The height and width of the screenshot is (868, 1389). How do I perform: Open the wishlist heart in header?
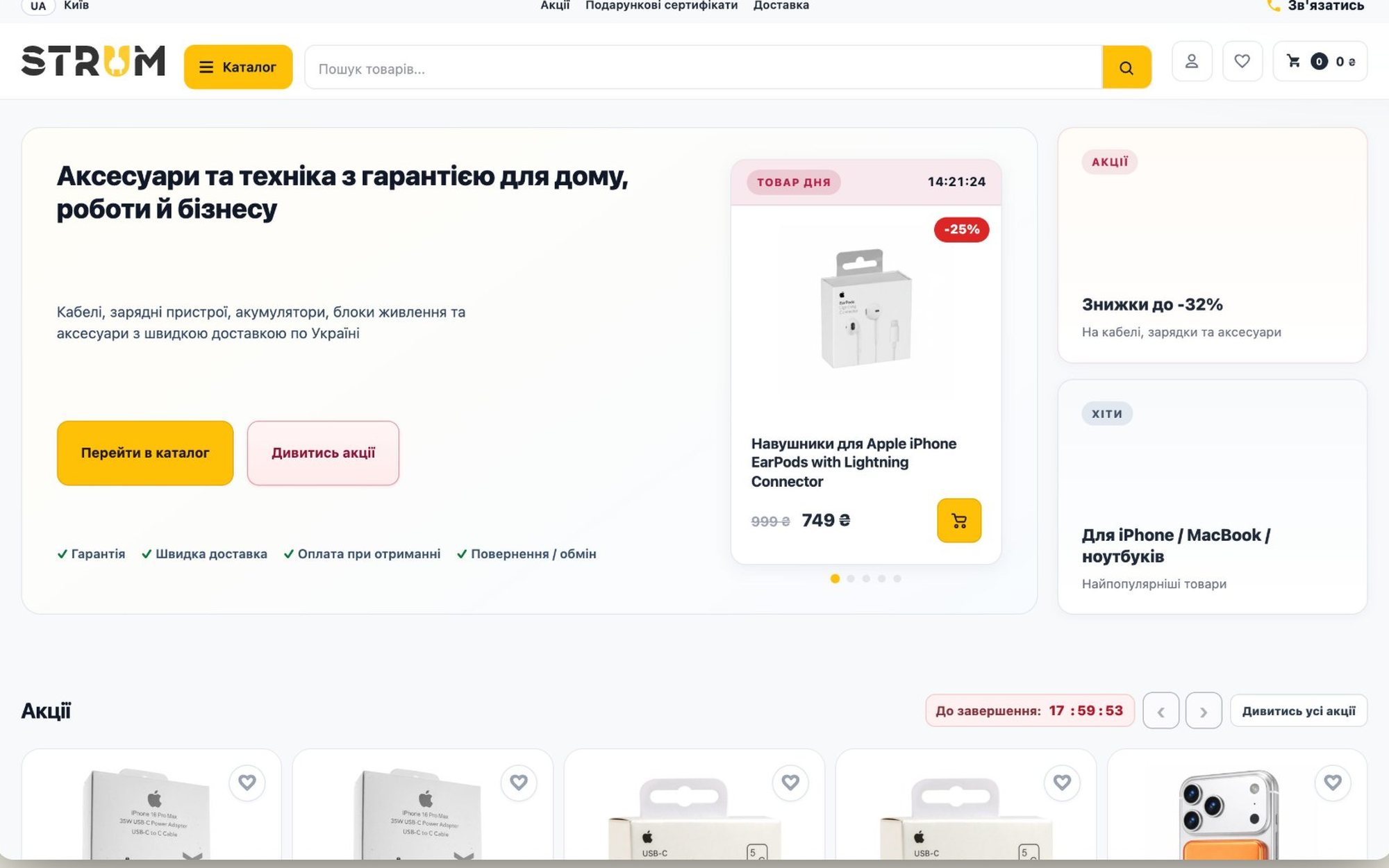pyautogui.click(x=1242, y=61)
